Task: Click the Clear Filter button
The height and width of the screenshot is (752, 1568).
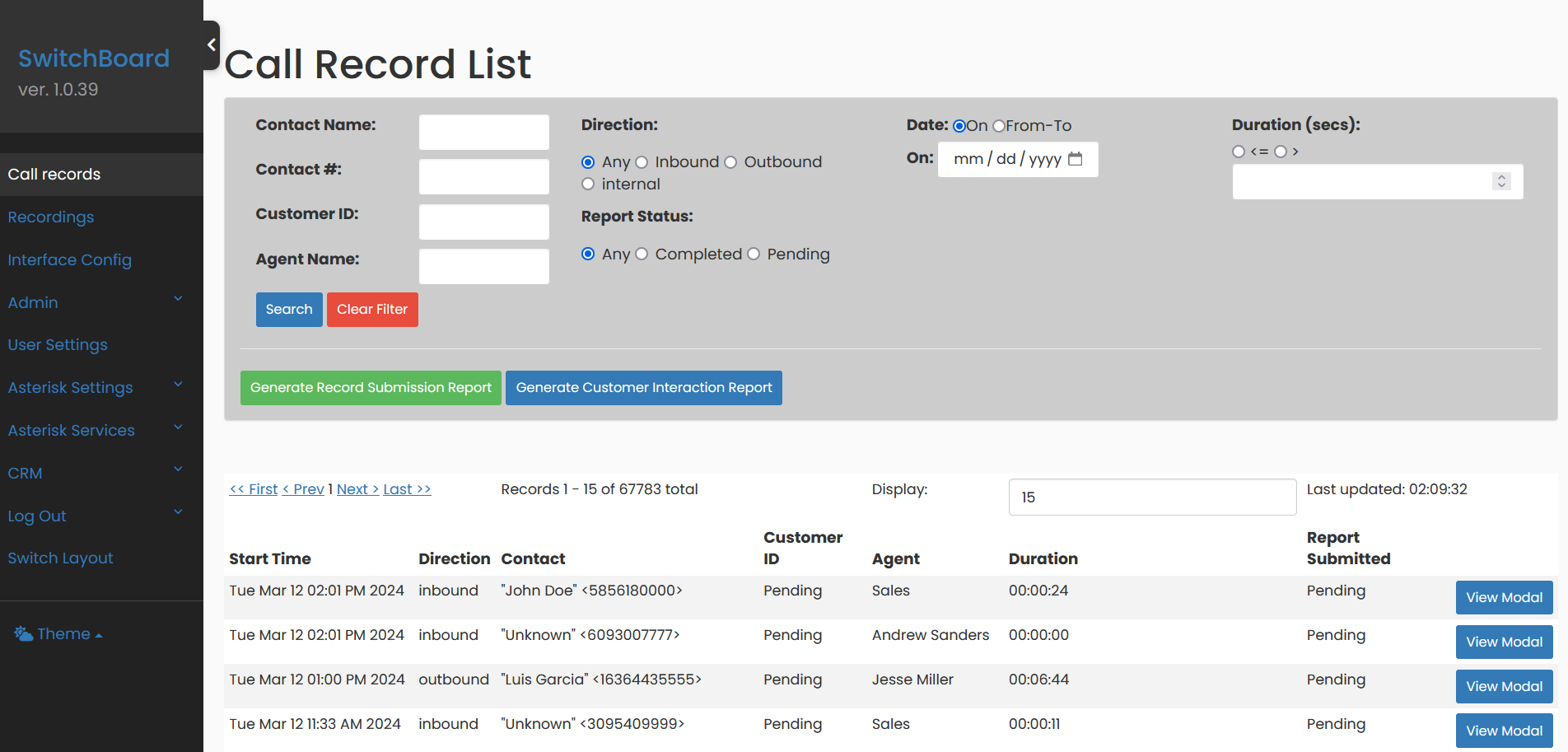Action: [372, 310]
